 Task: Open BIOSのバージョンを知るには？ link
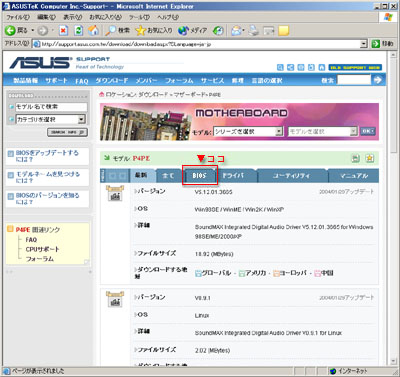[48, 198]
